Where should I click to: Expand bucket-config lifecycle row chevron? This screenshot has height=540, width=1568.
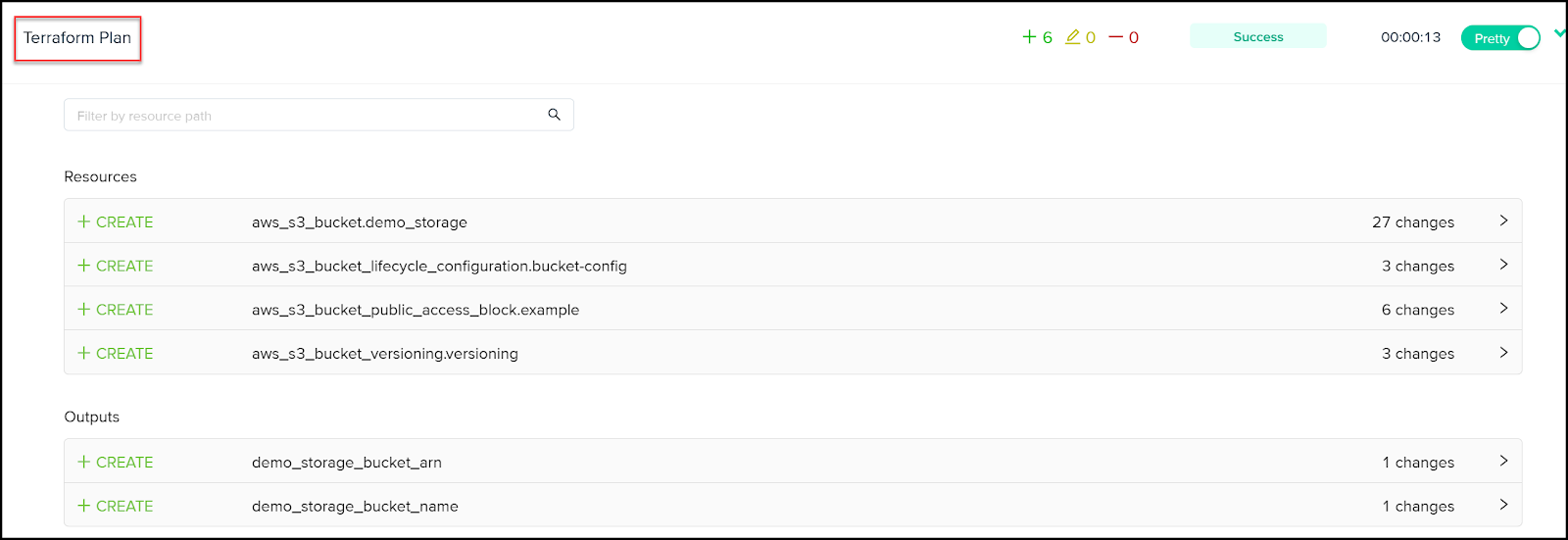1503,265
